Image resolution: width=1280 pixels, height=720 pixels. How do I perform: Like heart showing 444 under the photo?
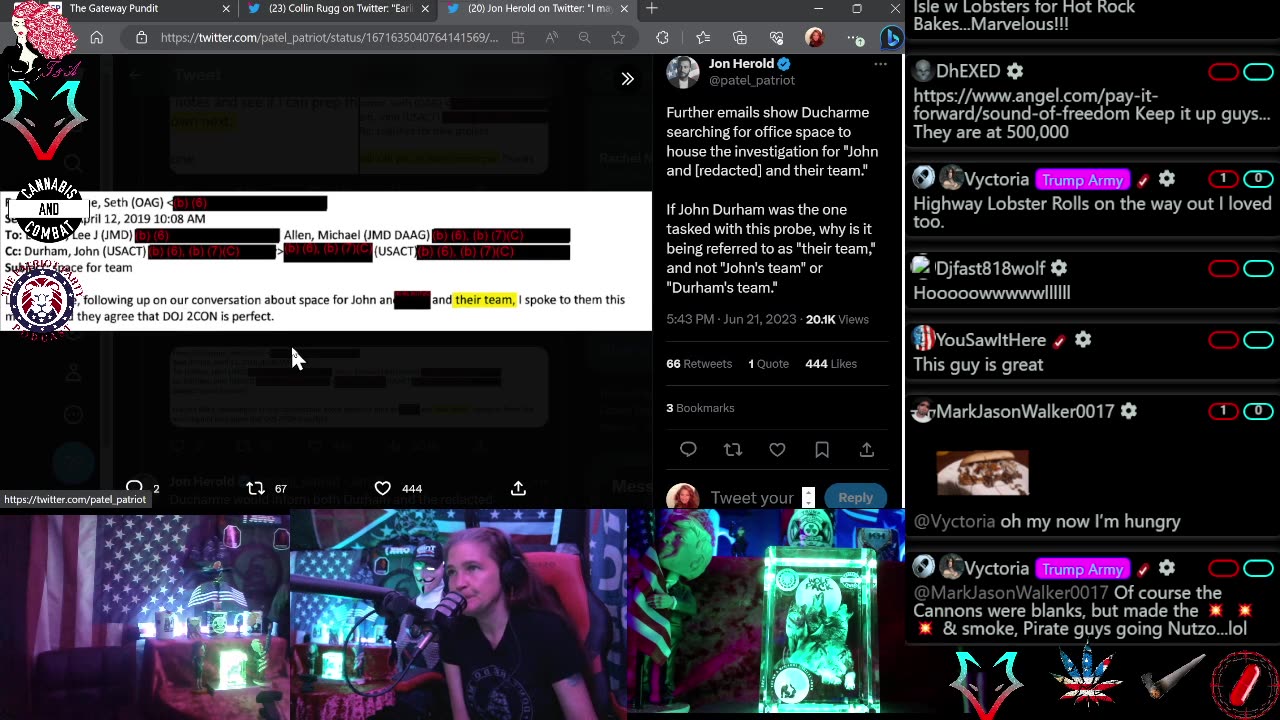[382, 488]
